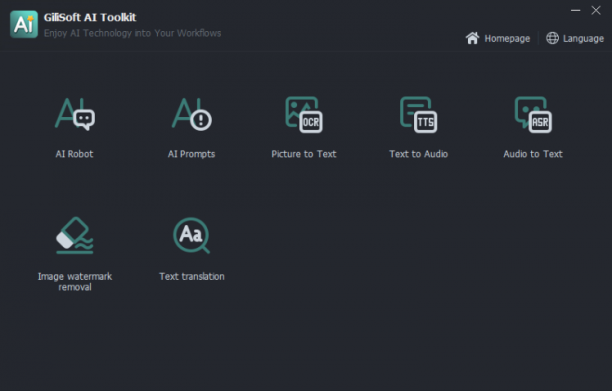Open Picture to Text OCR icon

[x=304, y=115]
